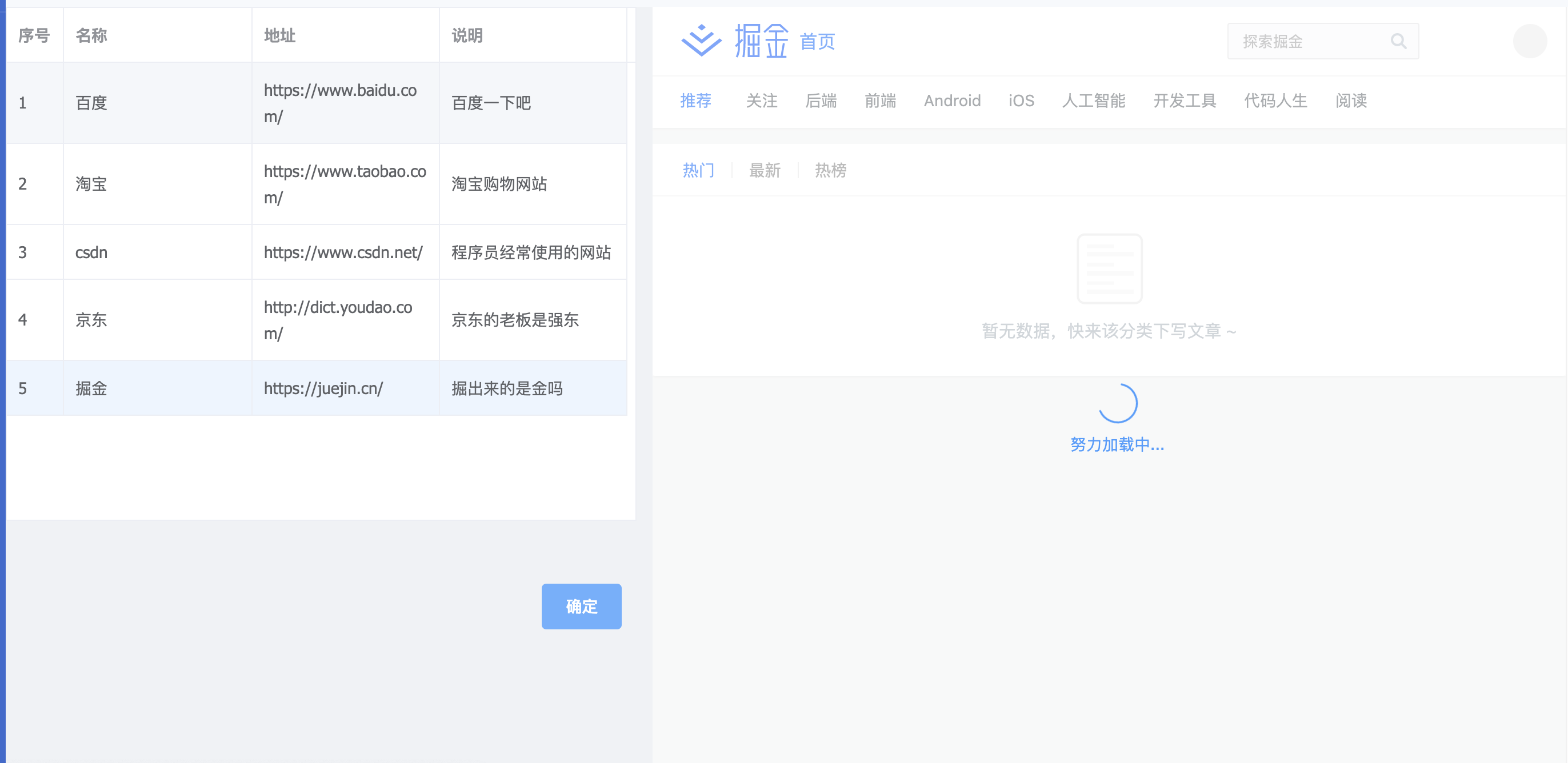
Task: Open the 开发工具 category tab
Action: [x=1184, y=101]
